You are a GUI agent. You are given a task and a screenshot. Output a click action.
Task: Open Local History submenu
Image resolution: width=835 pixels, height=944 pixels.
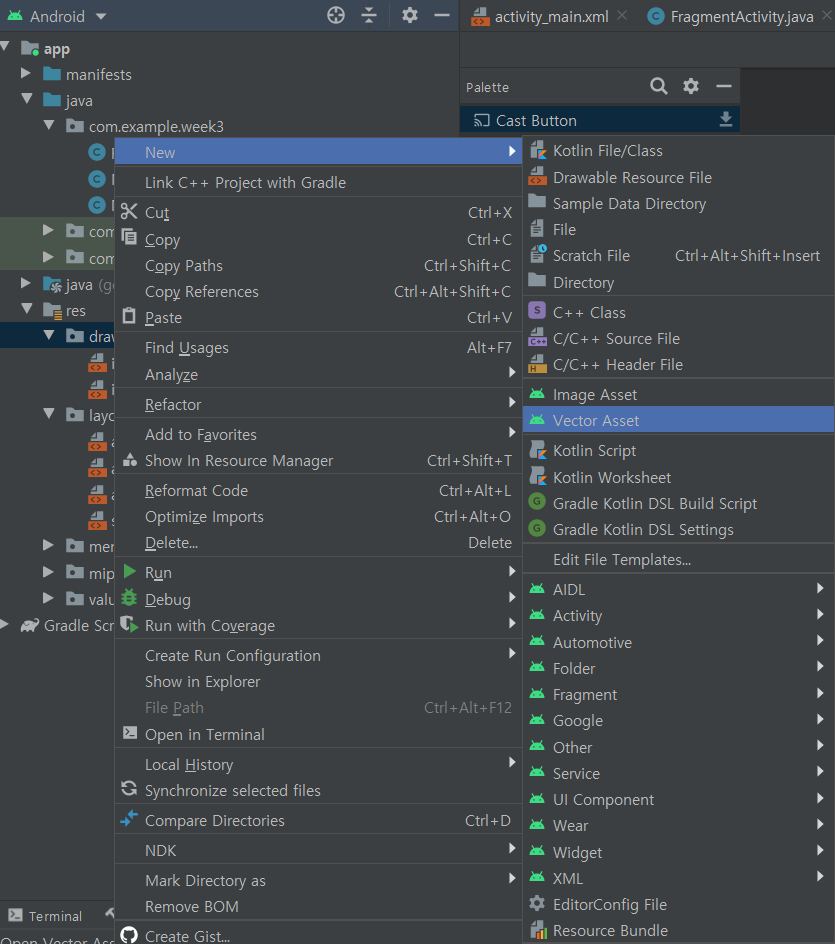click(x=318, y=765)
